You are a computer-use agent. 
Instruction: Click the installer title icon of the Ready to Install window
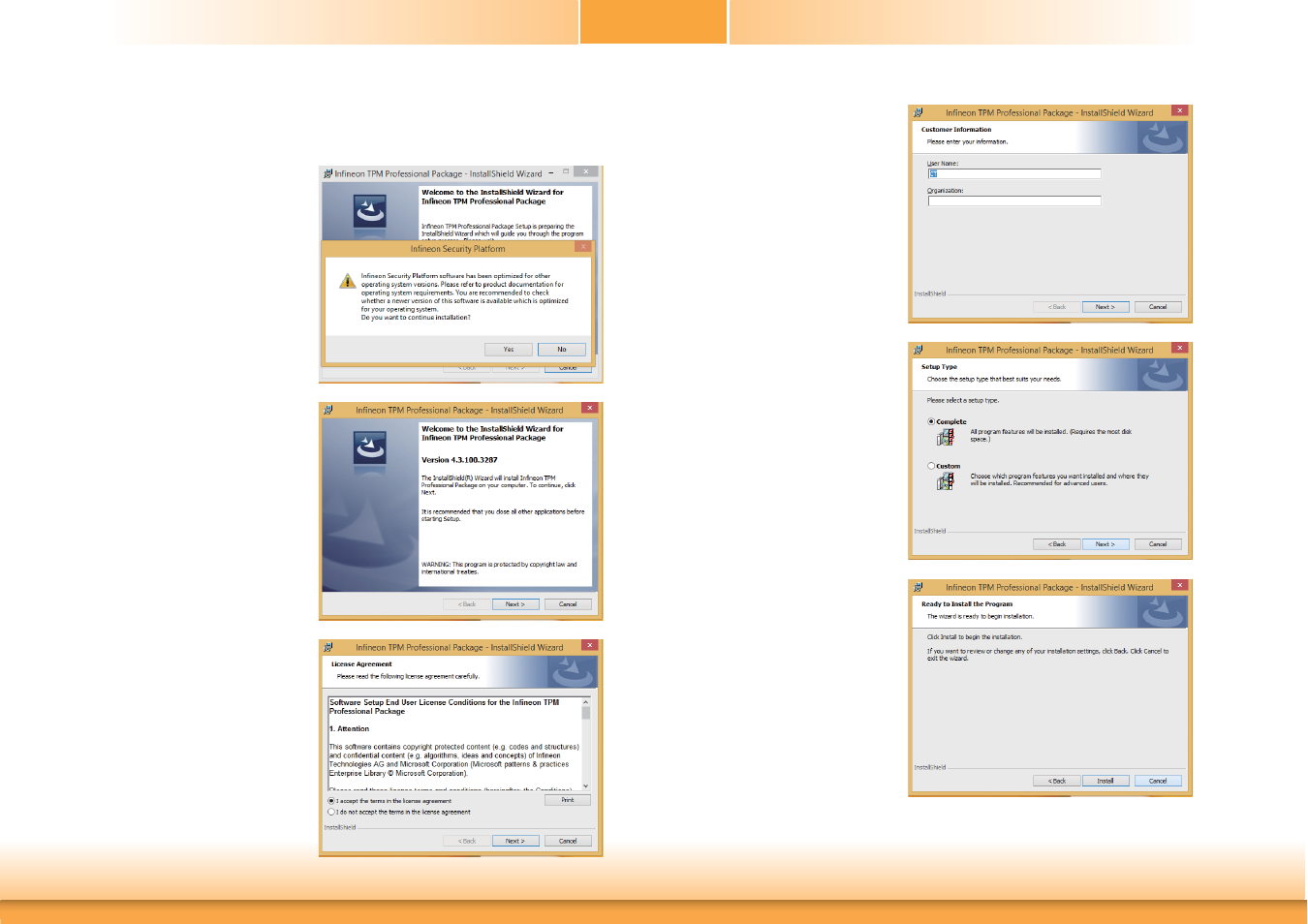918,587
